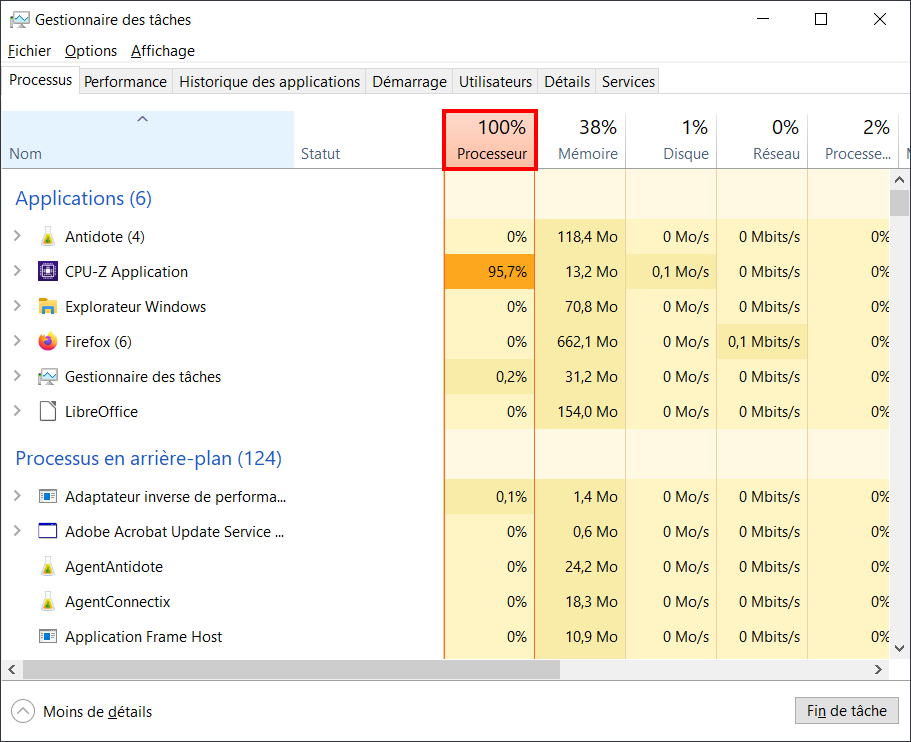
Task: Click the Explorateur Windows folder icon
Action: pyautogui.click(x=48, y=306)
